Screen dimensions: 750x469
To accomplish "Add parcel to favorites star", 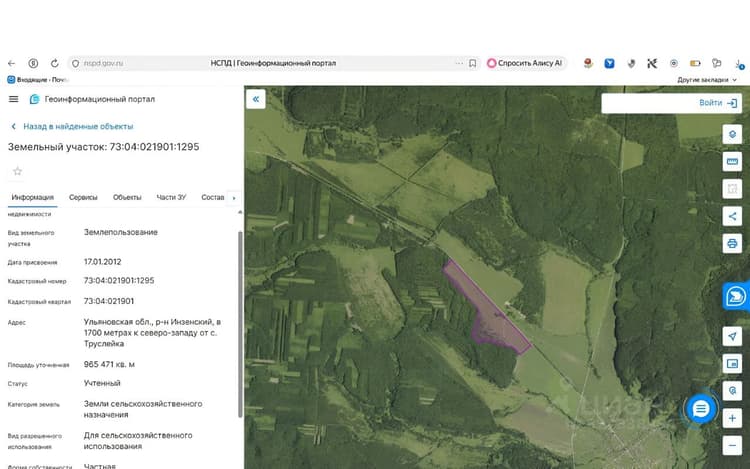I will (x=18, y=171).
